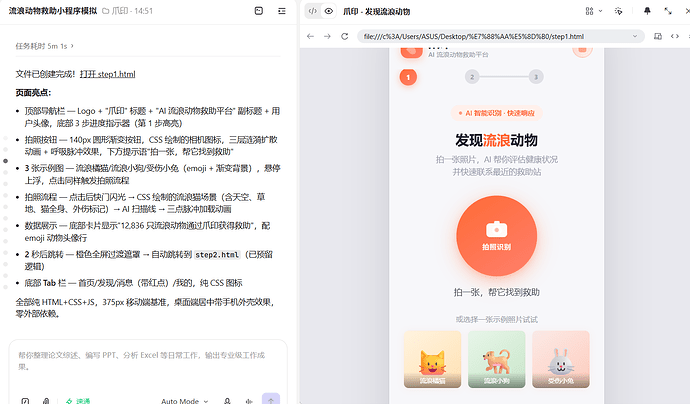
Task: Click the 拍一张，帮它找到救助 hint text
Action: tap(496, 292)
